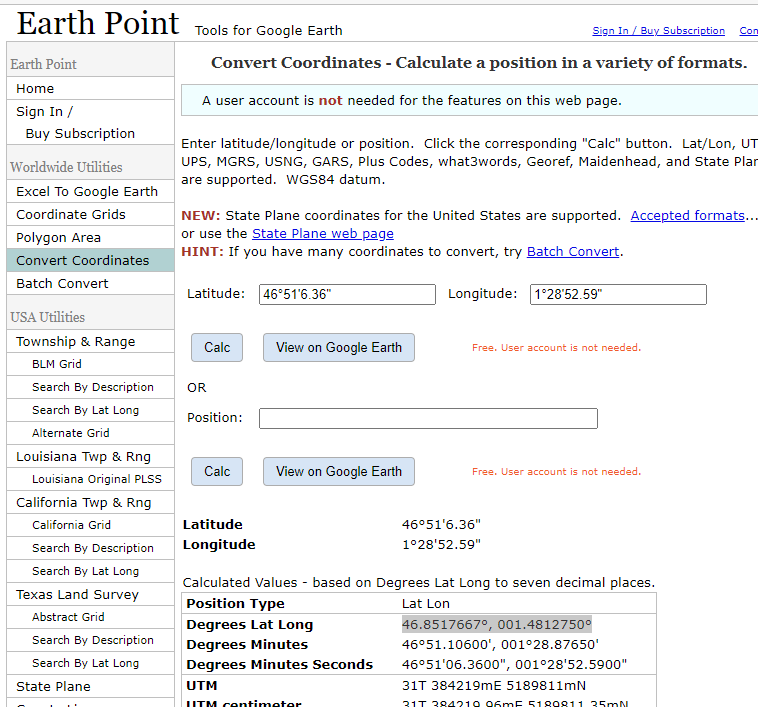The image size is (758, 707).
Task: Open Excel To Google Earth sidebar item
Action: point(87,192)
